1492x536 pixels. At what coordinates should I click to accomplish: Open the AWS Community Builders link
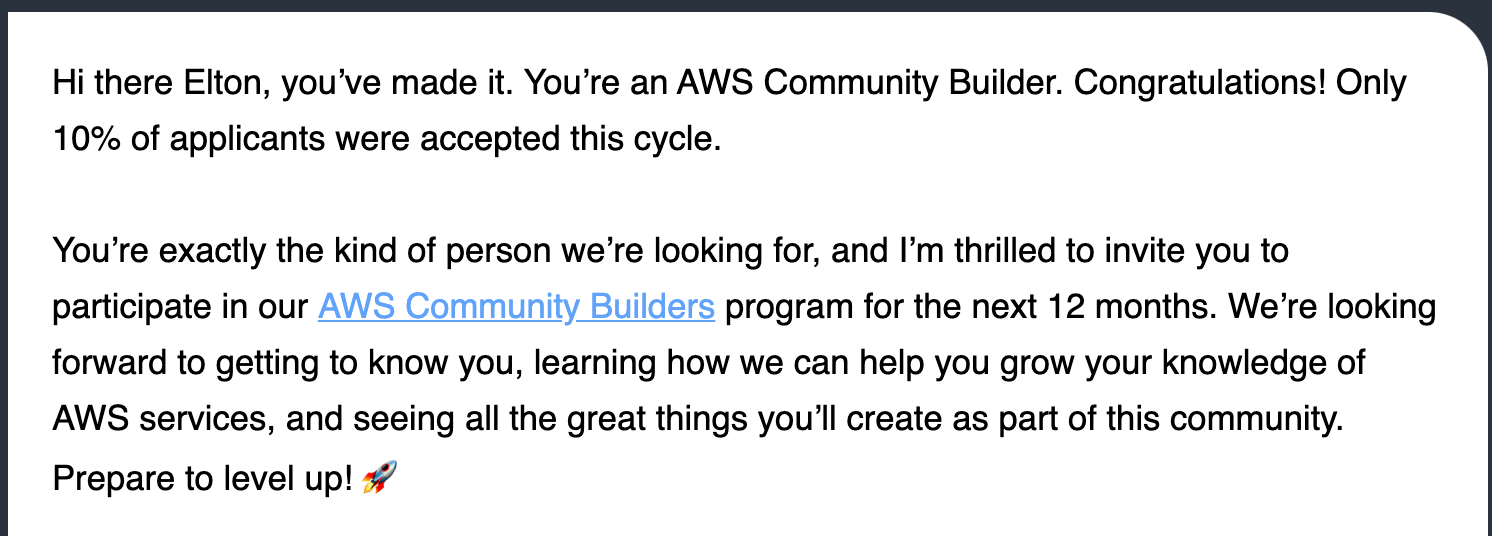click(x=516, y=307)
